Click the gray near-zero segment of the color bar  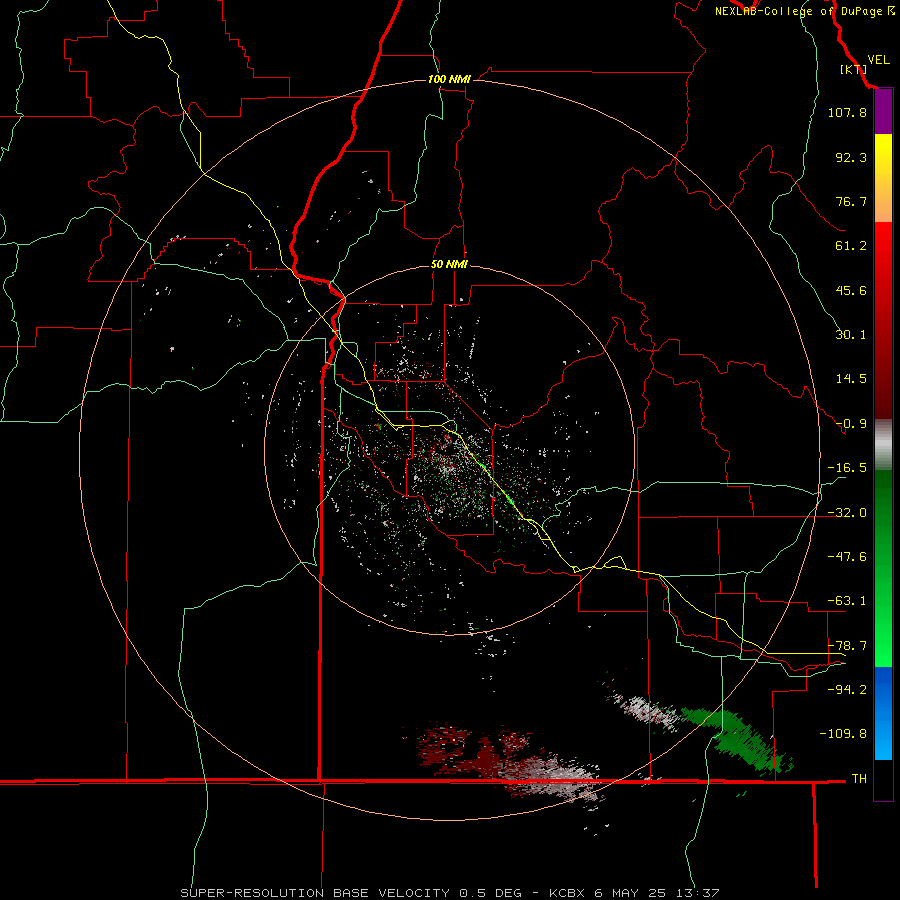(x=883, y=444)
